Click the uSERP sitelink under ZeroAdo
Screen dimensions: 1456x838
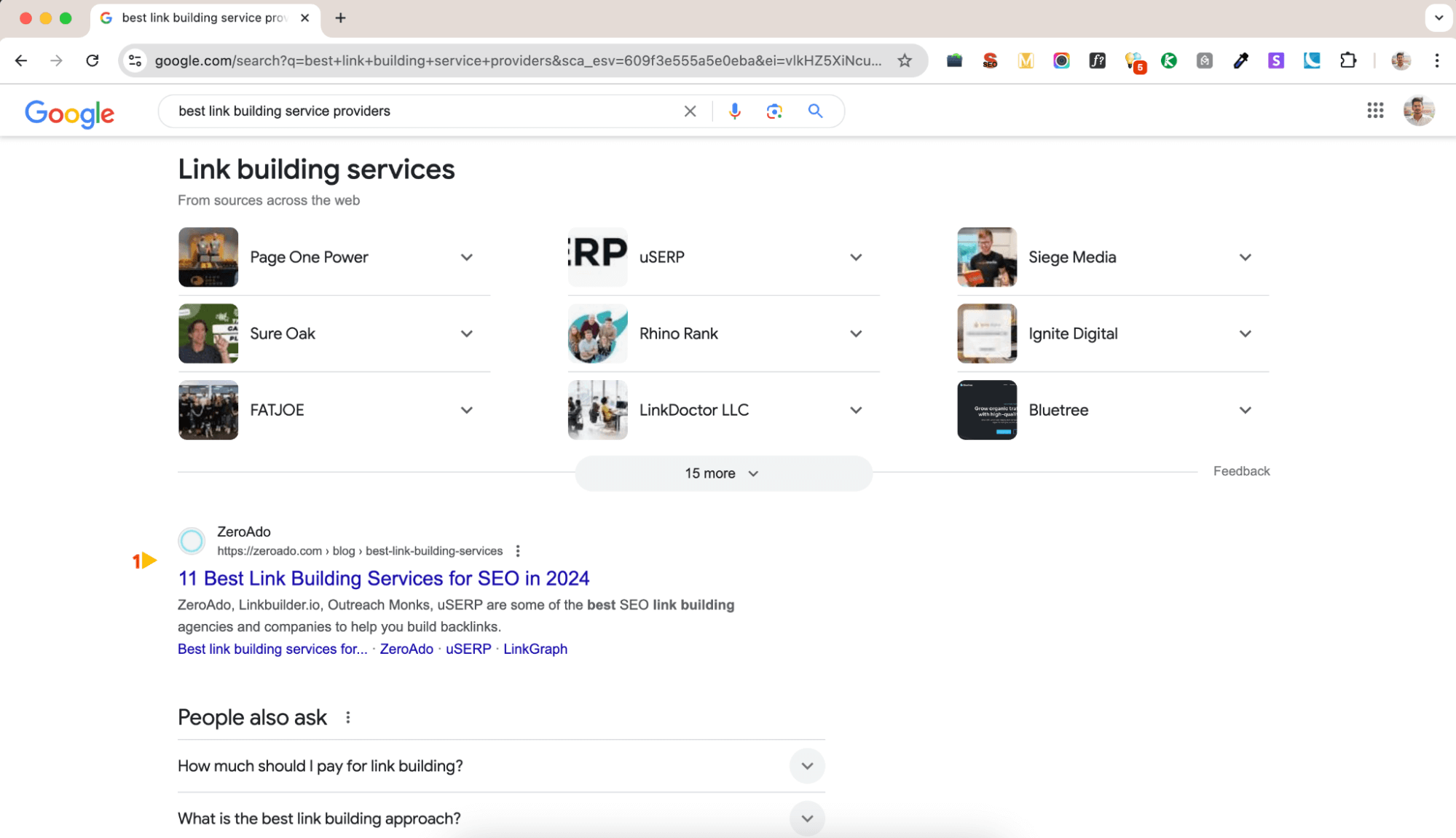click(468, 649)
